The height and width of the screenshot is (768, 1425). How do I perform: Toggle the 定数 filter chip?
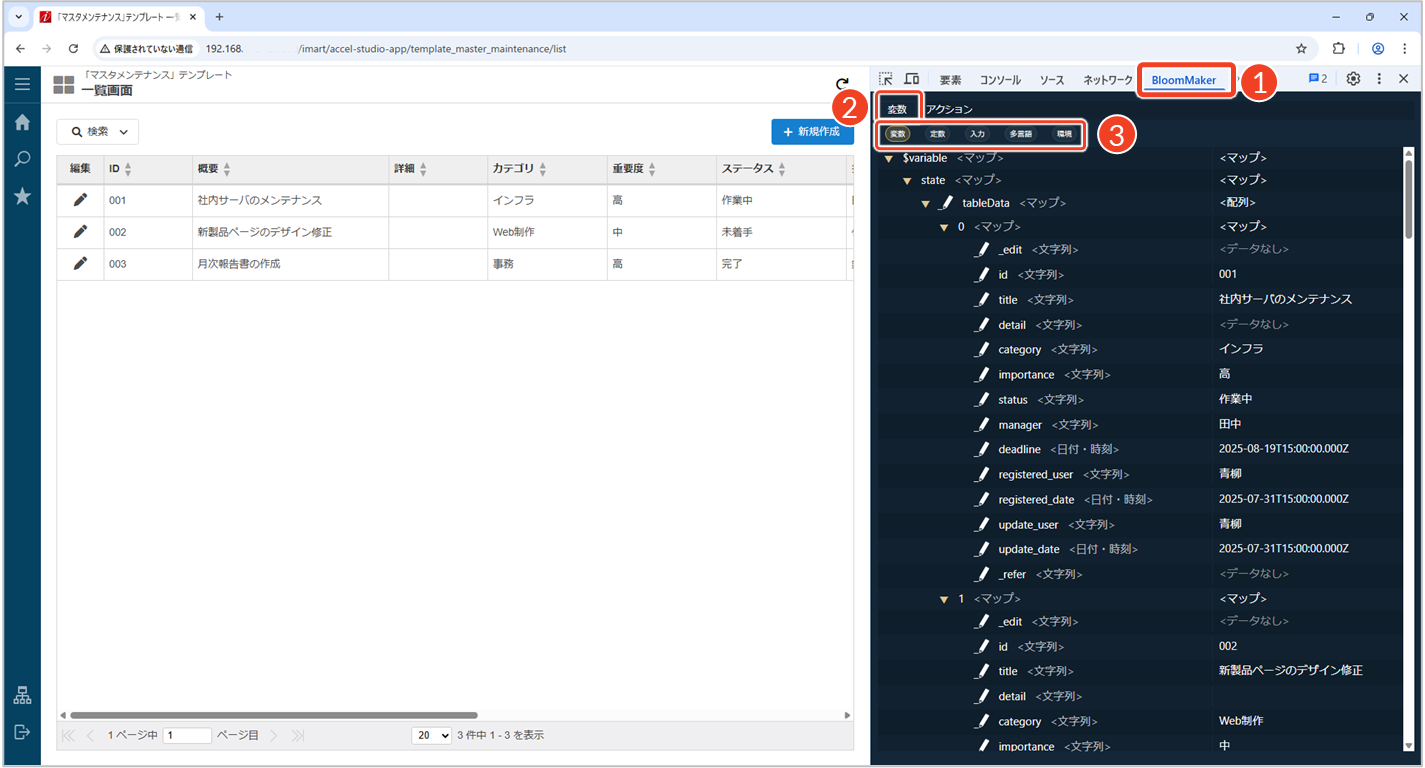[x=937, y=134]
